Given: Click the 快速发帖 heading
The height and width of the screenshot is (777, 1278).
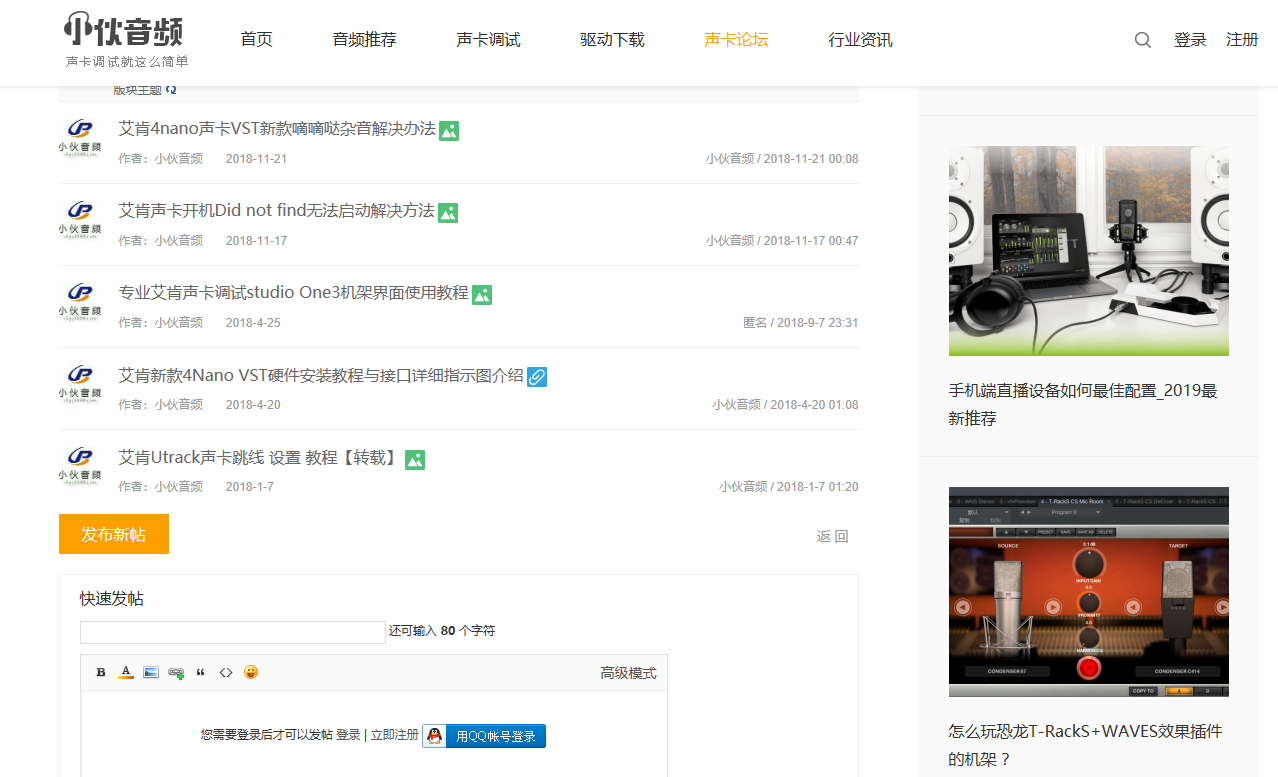Looking at the screenshot, I should [x=112, y=599].
